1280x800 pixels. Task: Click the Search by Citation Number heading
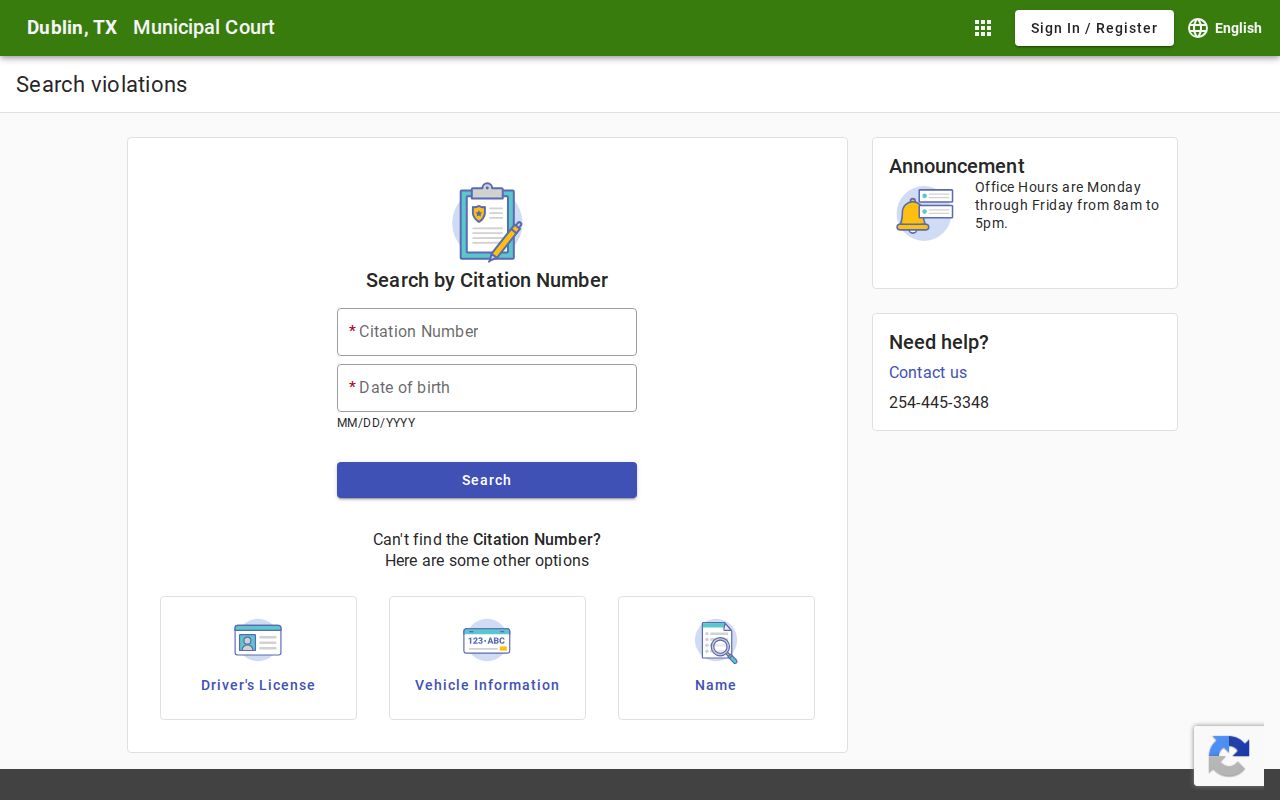coord(487,280)
